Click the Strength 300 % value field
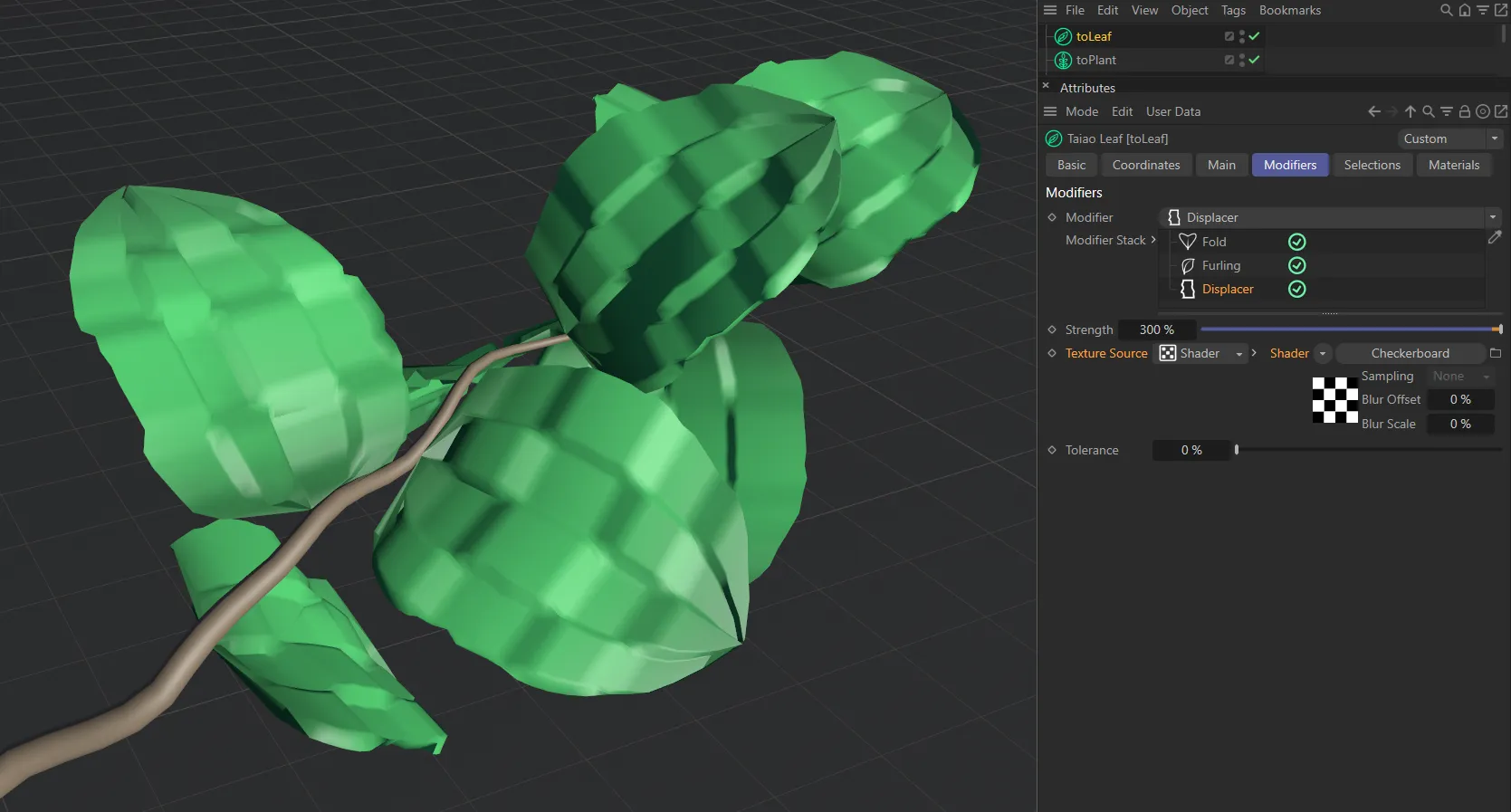The height and width of the screenshot is (812, 1511). (1157, 330)
